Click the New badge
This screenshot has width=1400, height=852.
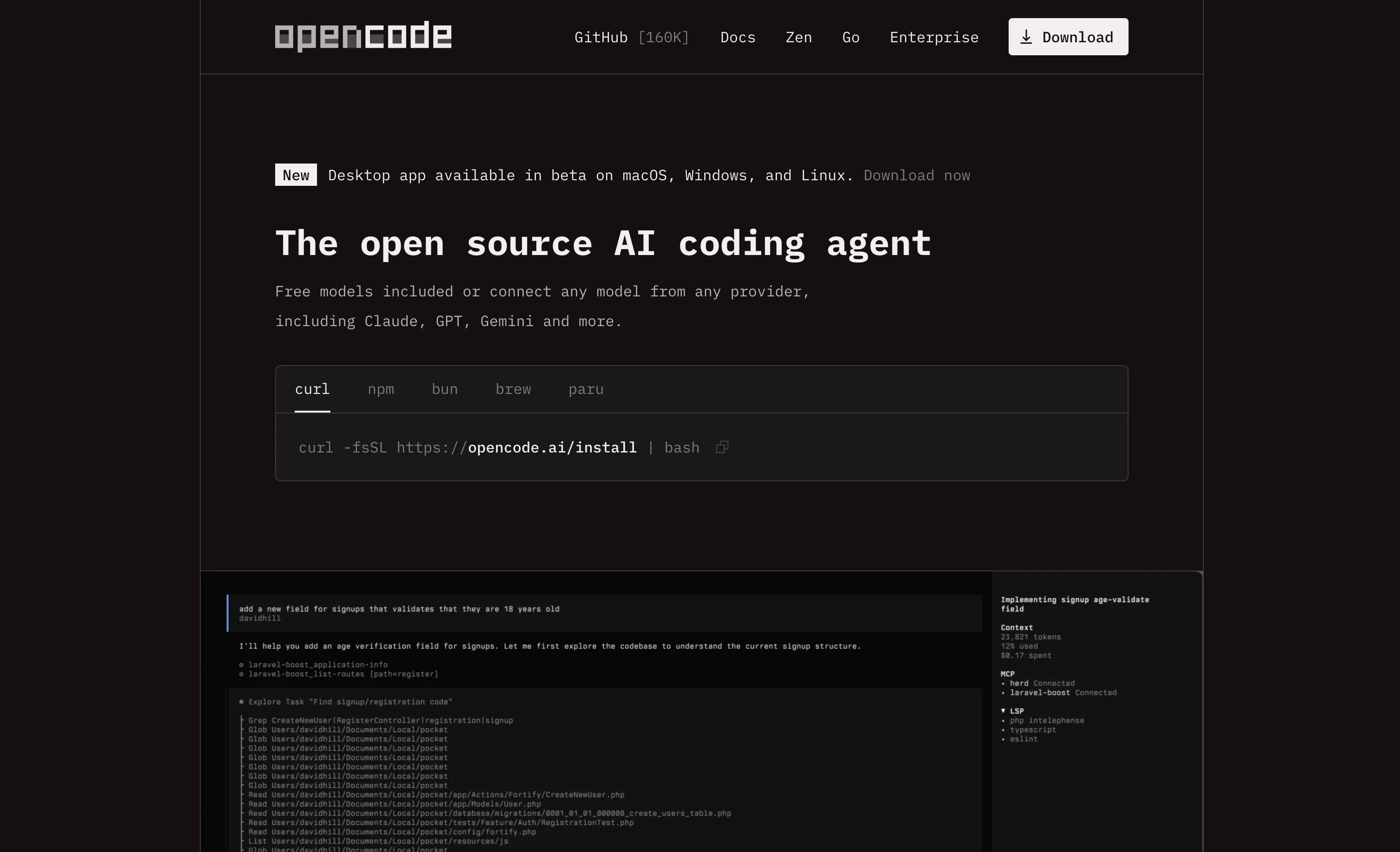tap(296, 175)
